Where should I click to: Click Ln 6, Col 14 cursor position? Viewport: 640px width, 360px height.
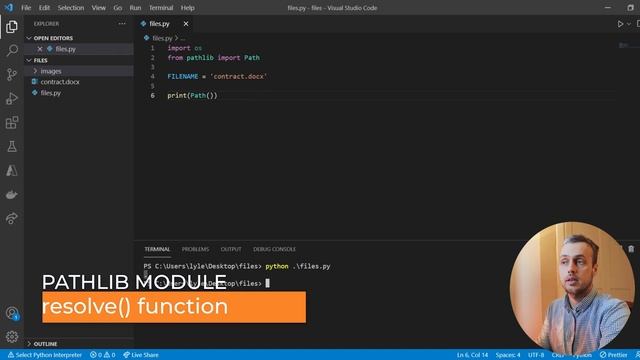(x=472, y=355)
